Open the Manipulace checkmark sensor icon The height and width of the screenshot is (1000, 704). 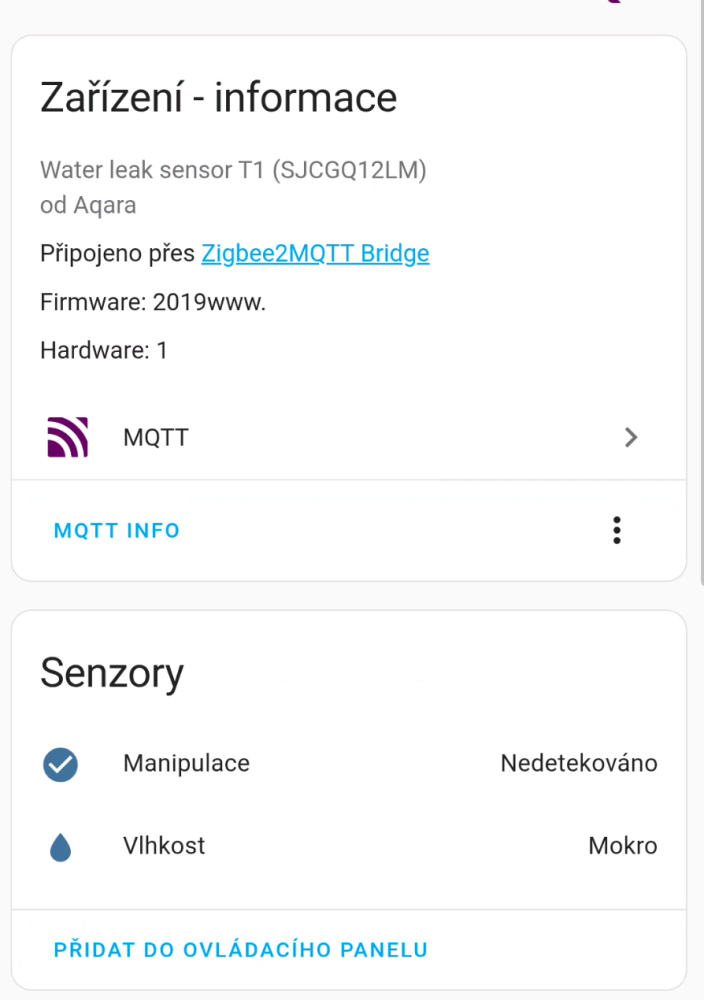pyautogui.click(x=60, y=764)
